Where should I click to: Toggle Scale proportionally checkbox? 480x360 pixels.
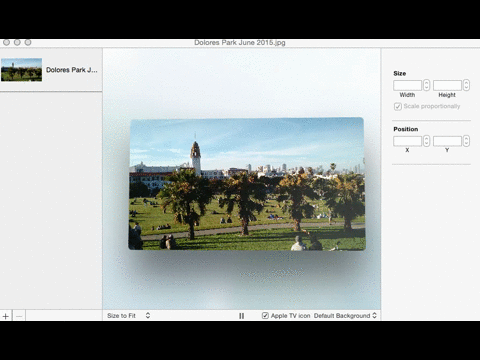398,106
